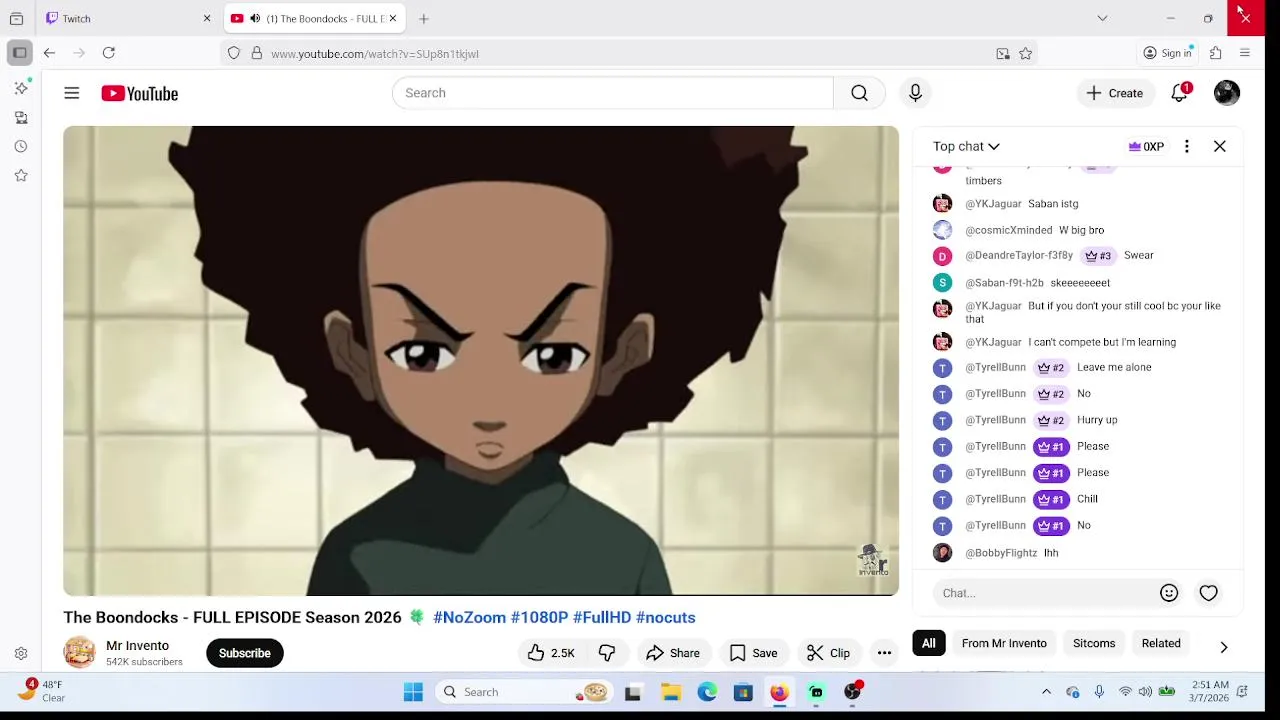The height and width of the screenshot is (720, 1280).
Task: Bookmark this page with star icon
Action: click(1025, 54)
